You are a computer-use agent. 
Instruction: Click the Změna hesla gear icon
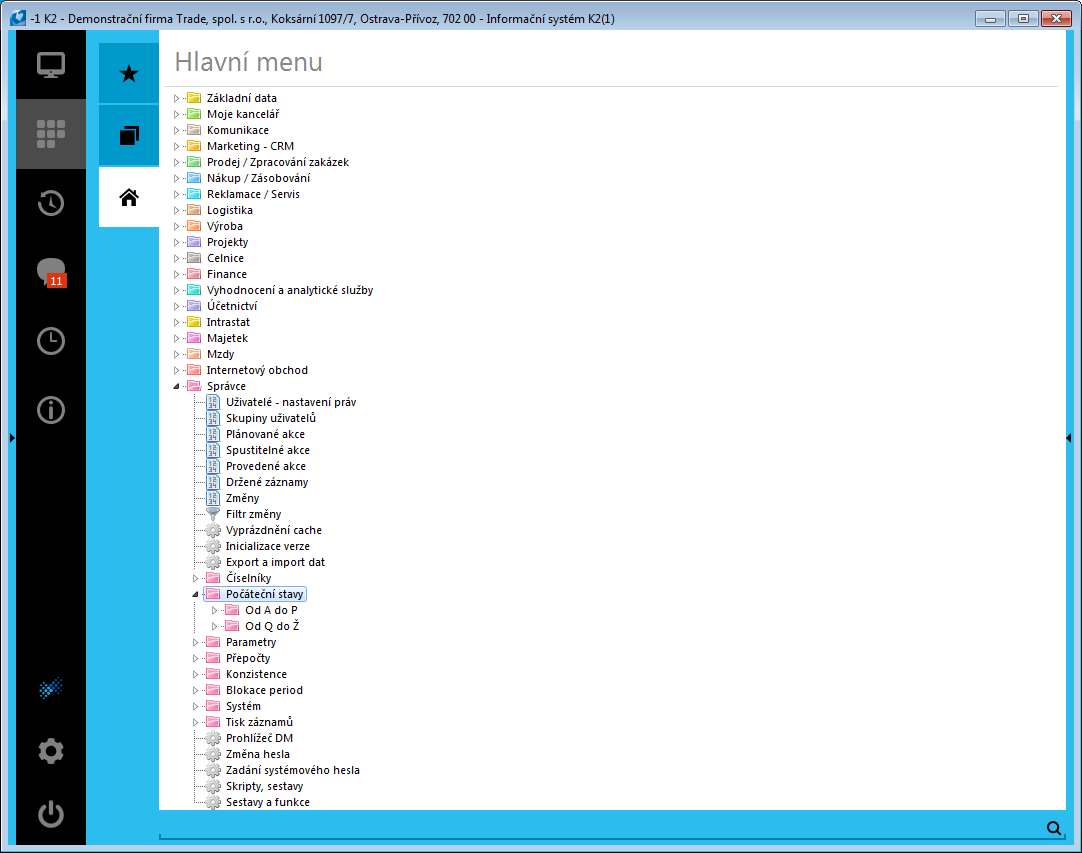click(x=213, y=754)
